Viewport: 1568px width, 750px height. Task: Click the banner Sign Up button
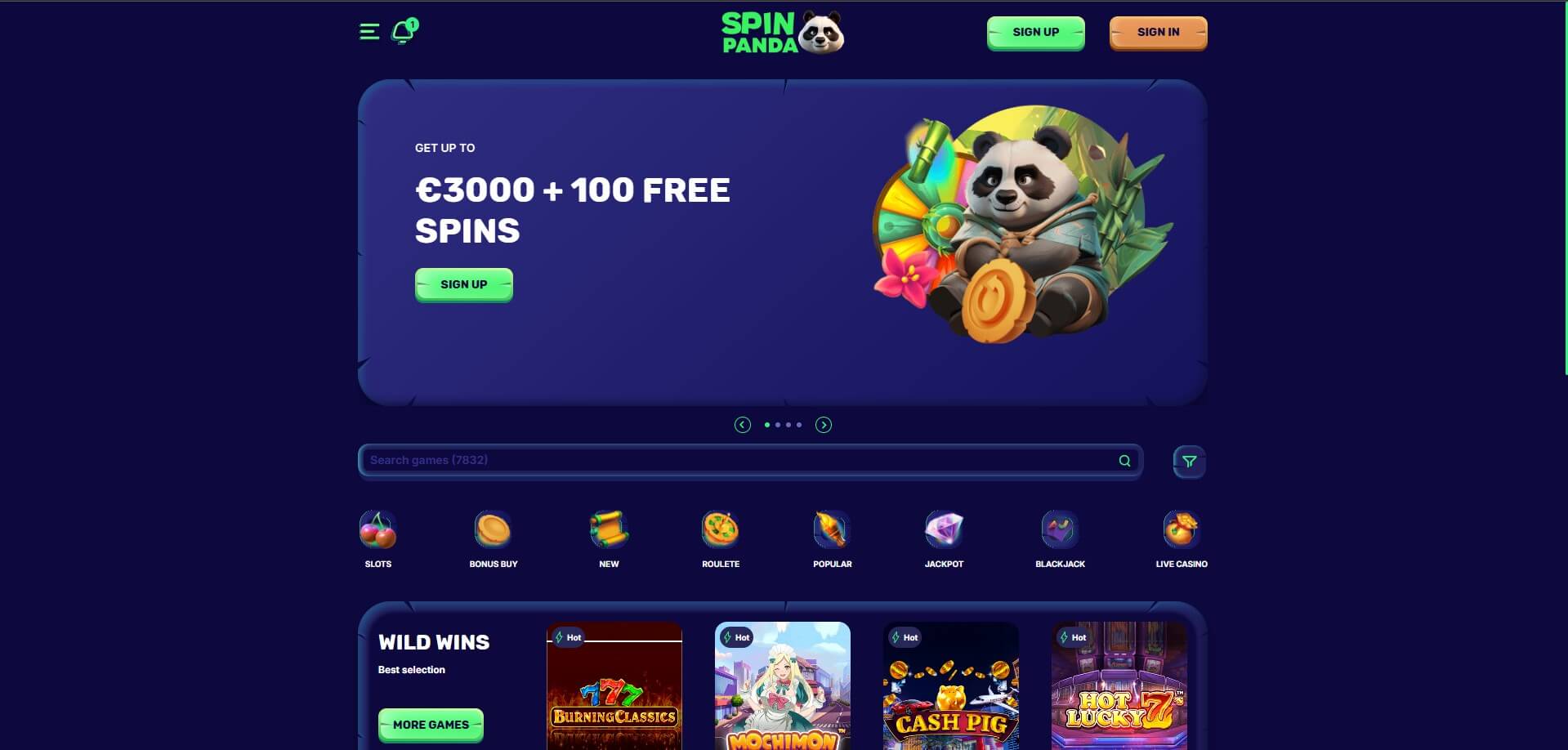point(463,284)
